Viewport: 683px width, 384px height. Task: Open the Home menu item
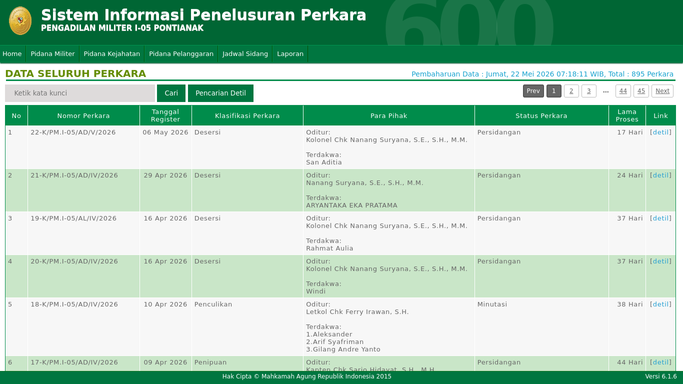tap(12, 54)
